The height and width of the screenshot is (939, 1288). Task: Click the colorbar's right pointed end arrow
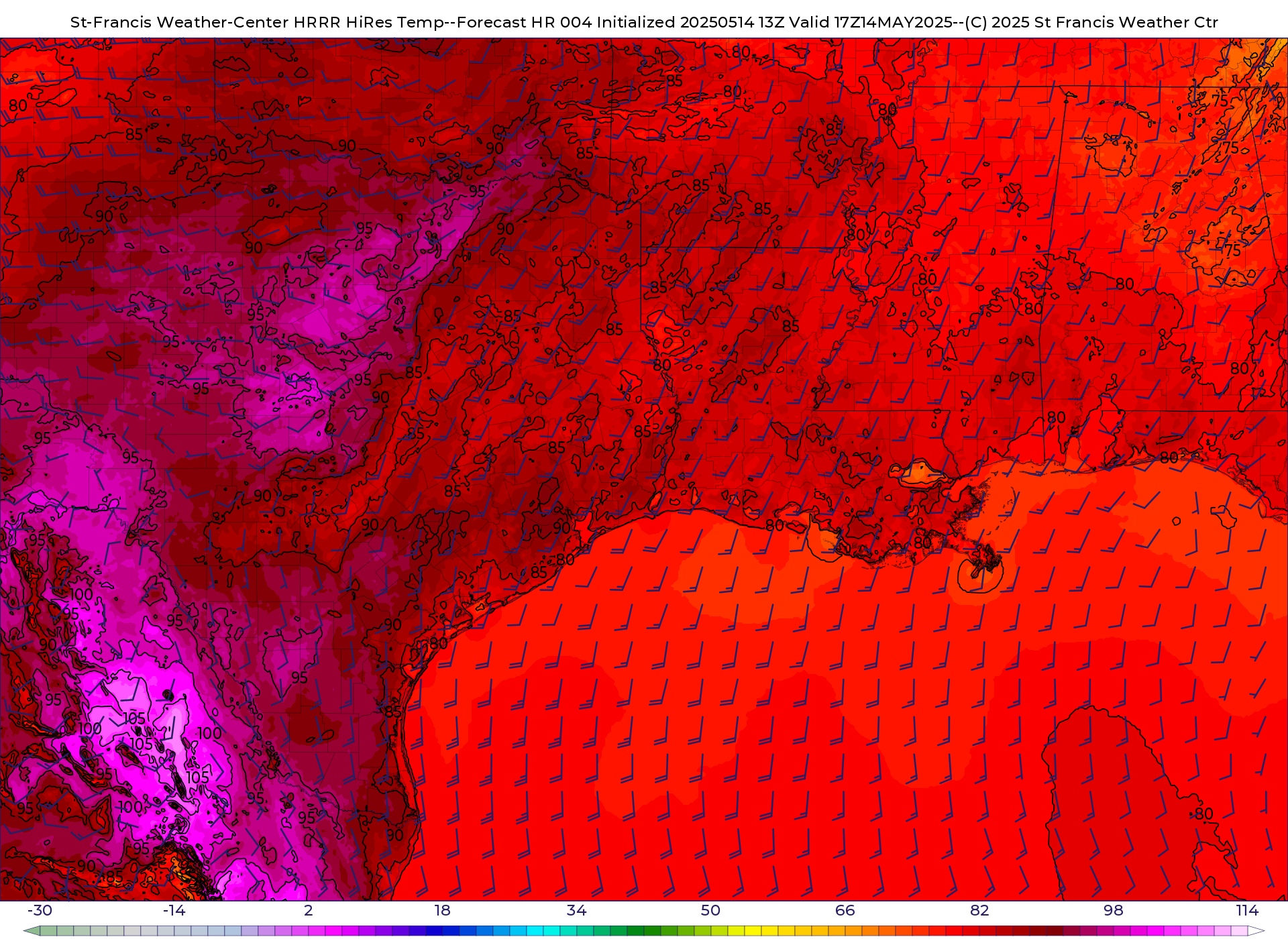click(1256, 931)
